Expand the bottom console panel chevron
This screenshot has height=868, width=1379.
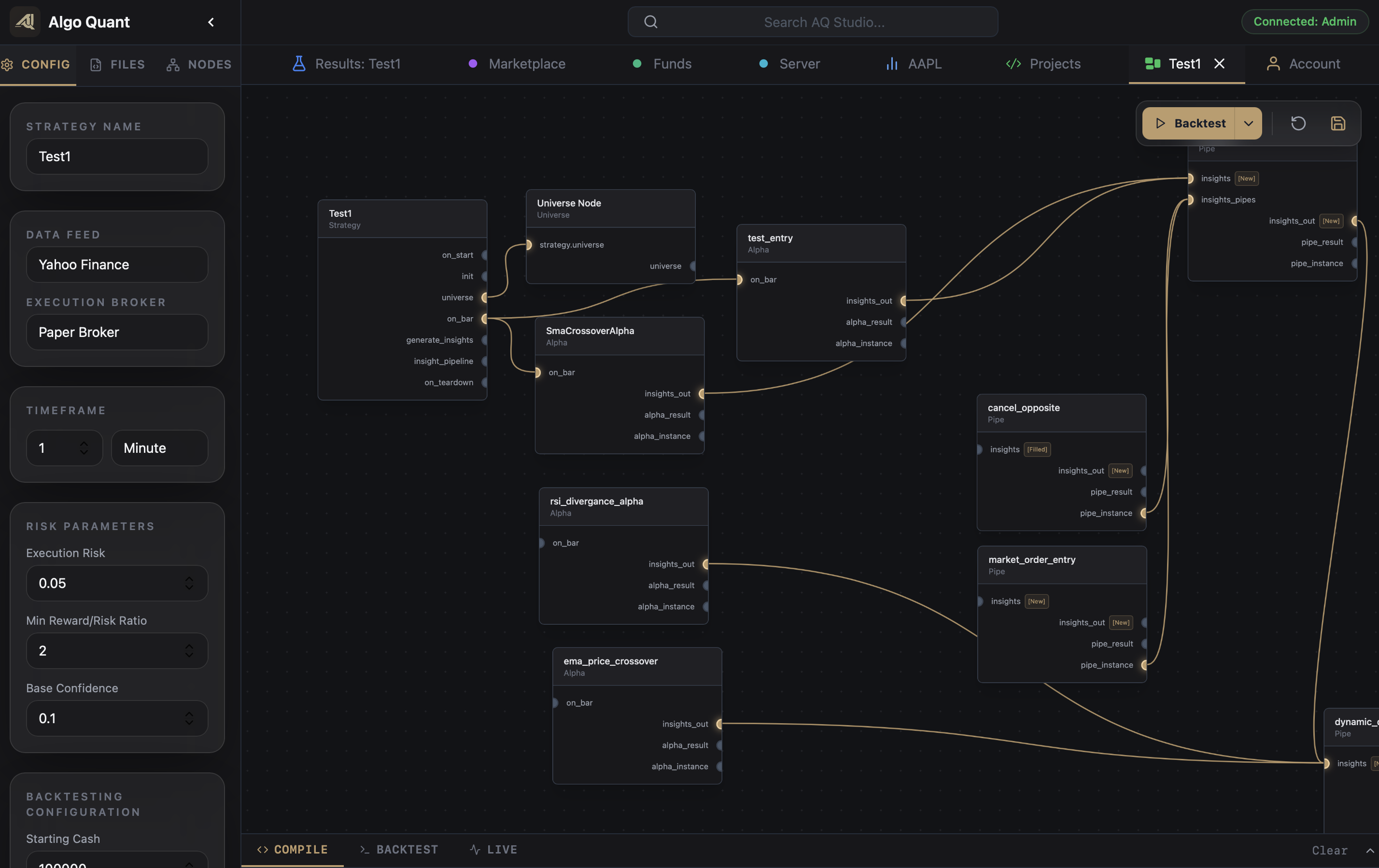(1370, 850)
